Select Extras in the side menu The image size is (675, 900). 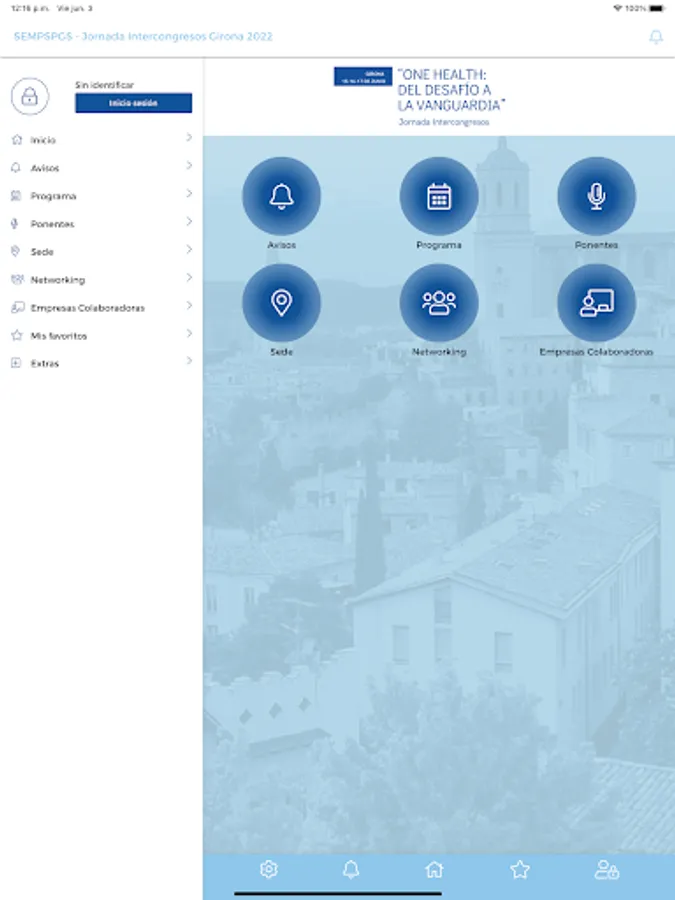(x=102, y=363)
